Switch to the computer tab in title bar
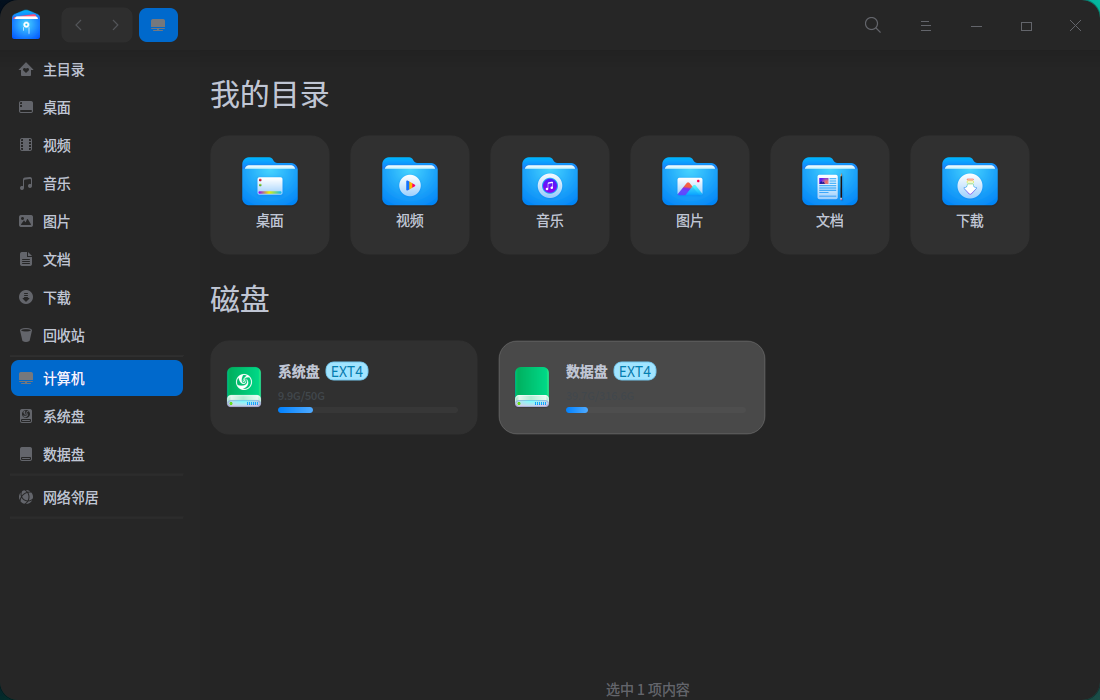Image resolution: width=1100 pixels, height=700 pixels. 158,25
